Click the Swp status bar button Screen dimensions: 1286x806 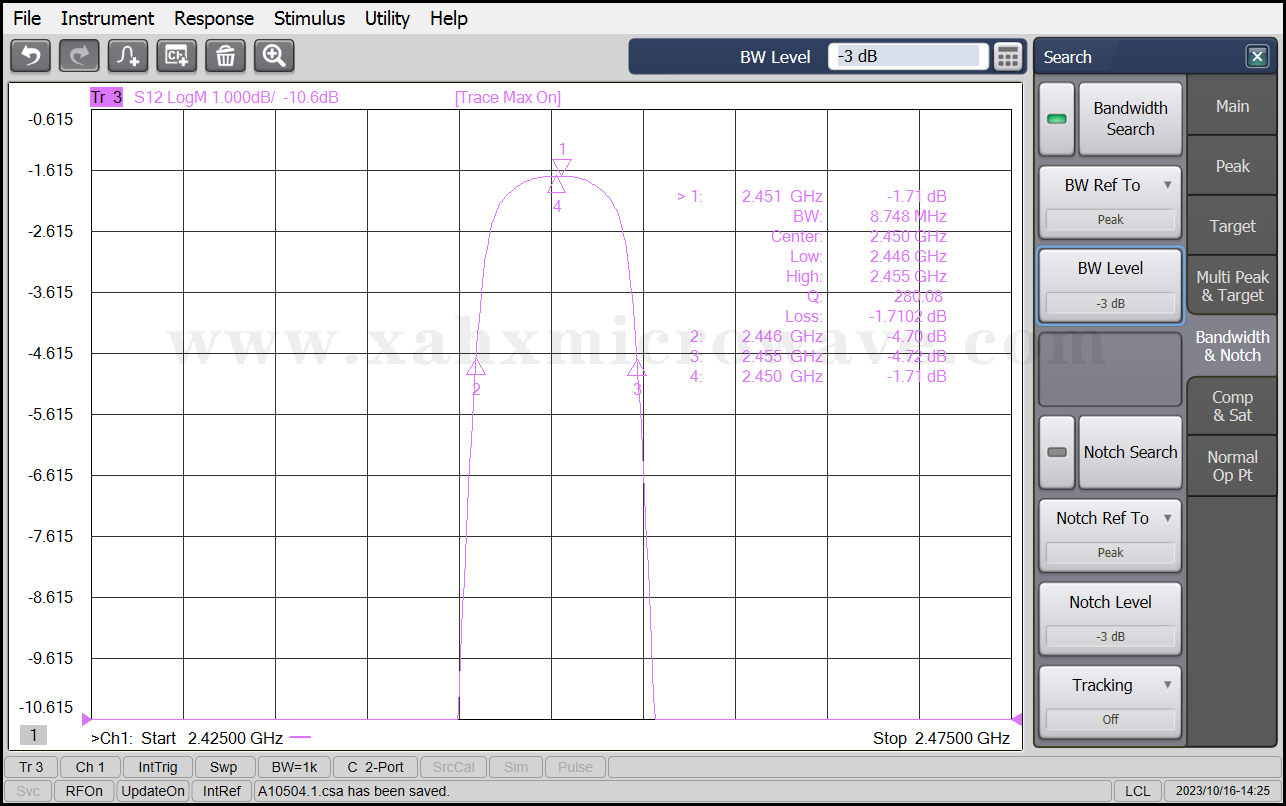point(224,767)
